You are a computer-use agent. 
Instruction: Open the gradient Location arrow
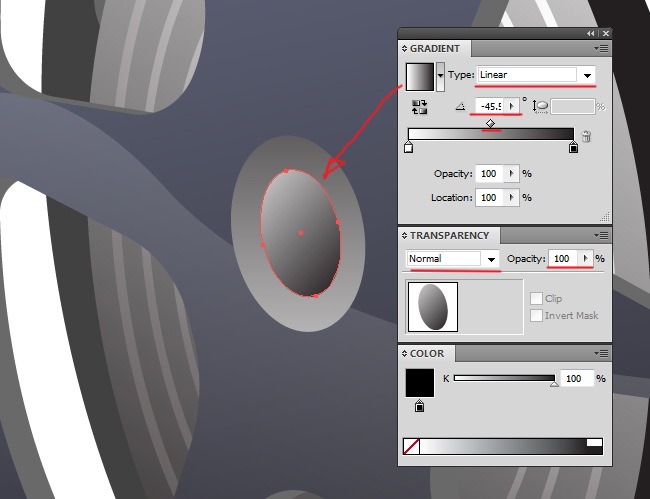(511, 198)
